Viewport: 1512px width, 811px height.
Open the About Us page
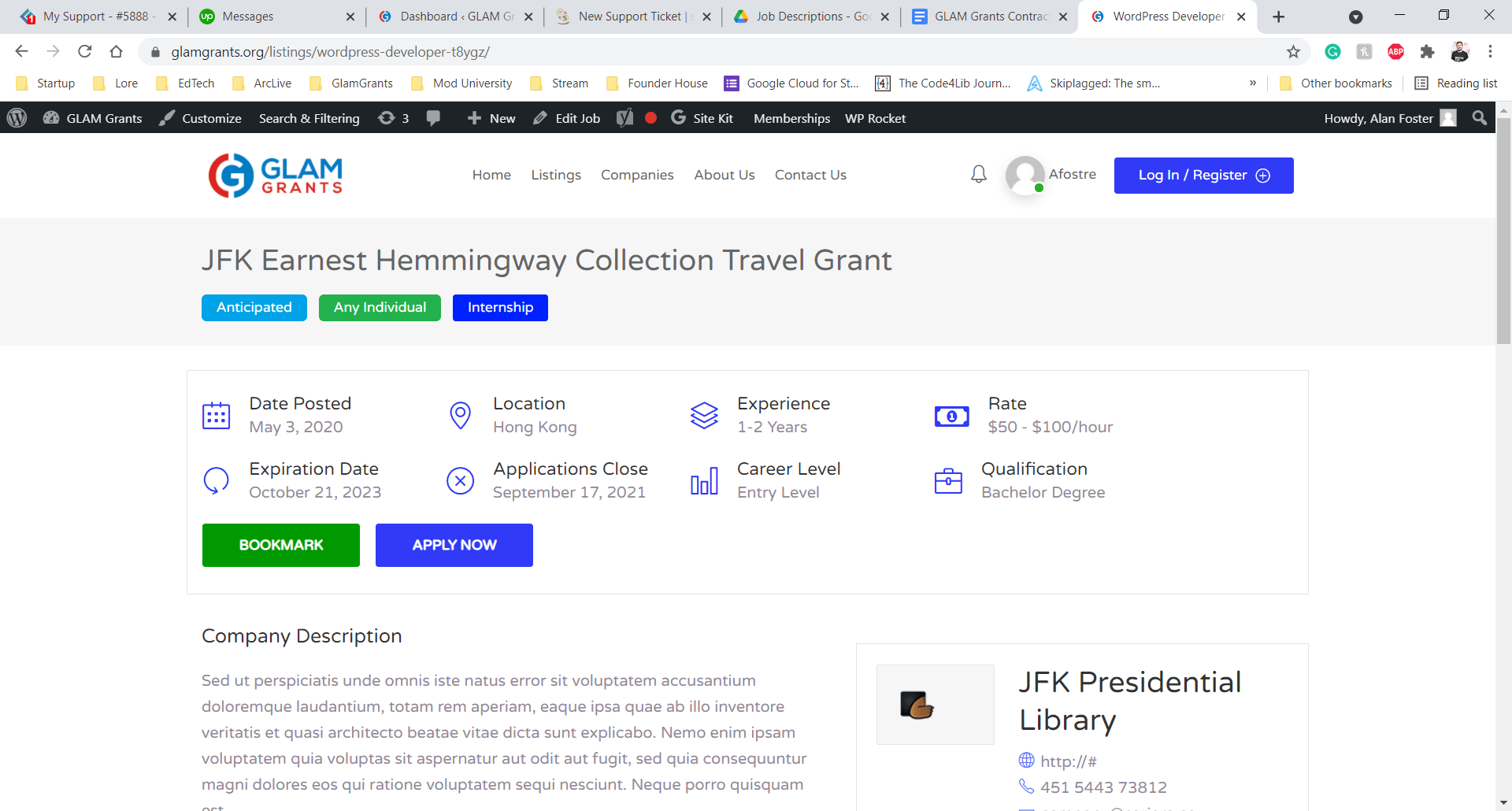[724, 175]
